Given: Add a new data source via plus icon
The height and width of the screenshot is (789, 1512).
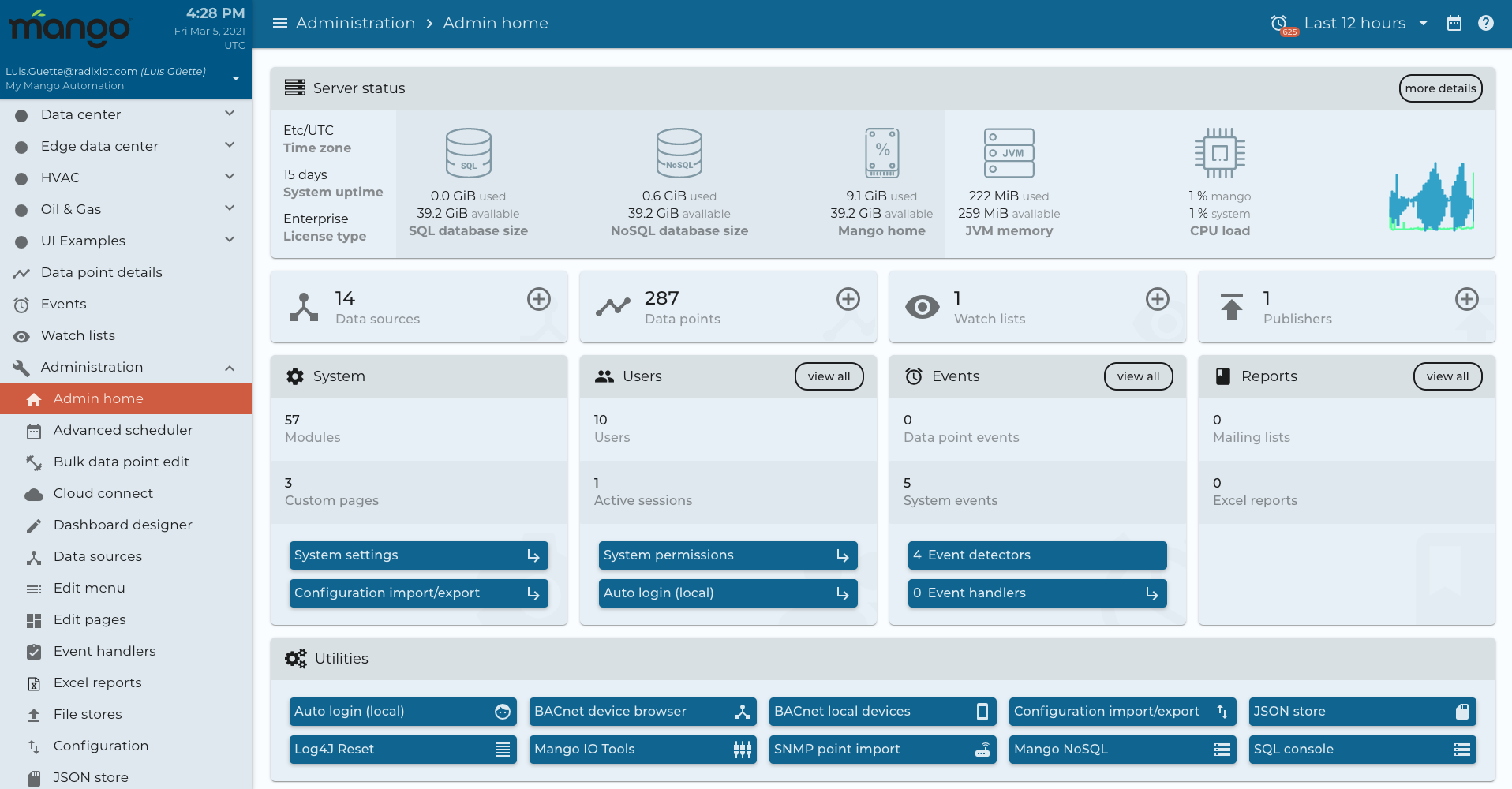Looking at the screenshot, I should pyautogui.click(x=539, y=299).
